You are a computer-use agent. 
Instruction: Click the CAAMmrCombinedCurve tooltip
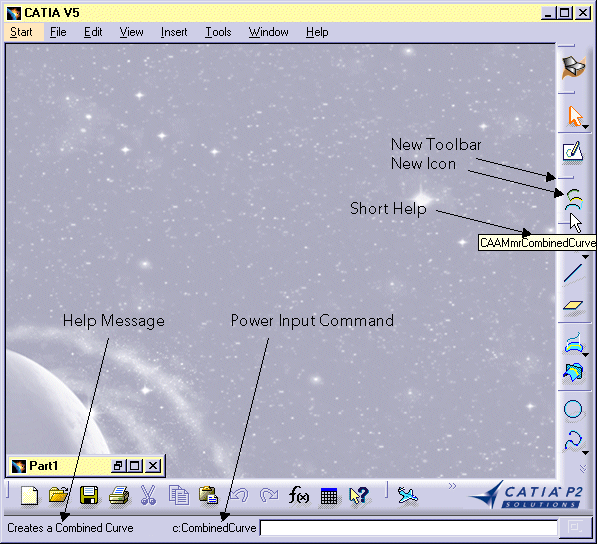tap(537, 242)
